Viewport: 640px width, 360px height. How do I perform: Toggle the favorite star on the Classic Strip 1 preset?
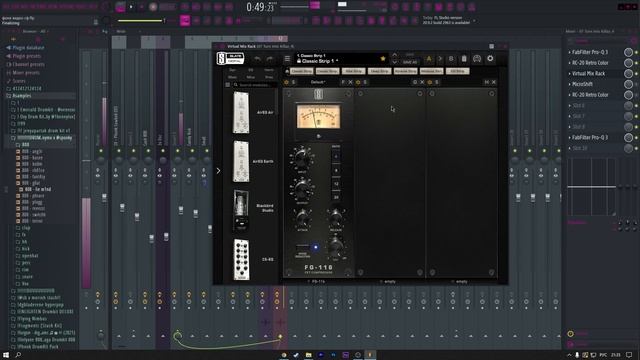click(383, 59)
